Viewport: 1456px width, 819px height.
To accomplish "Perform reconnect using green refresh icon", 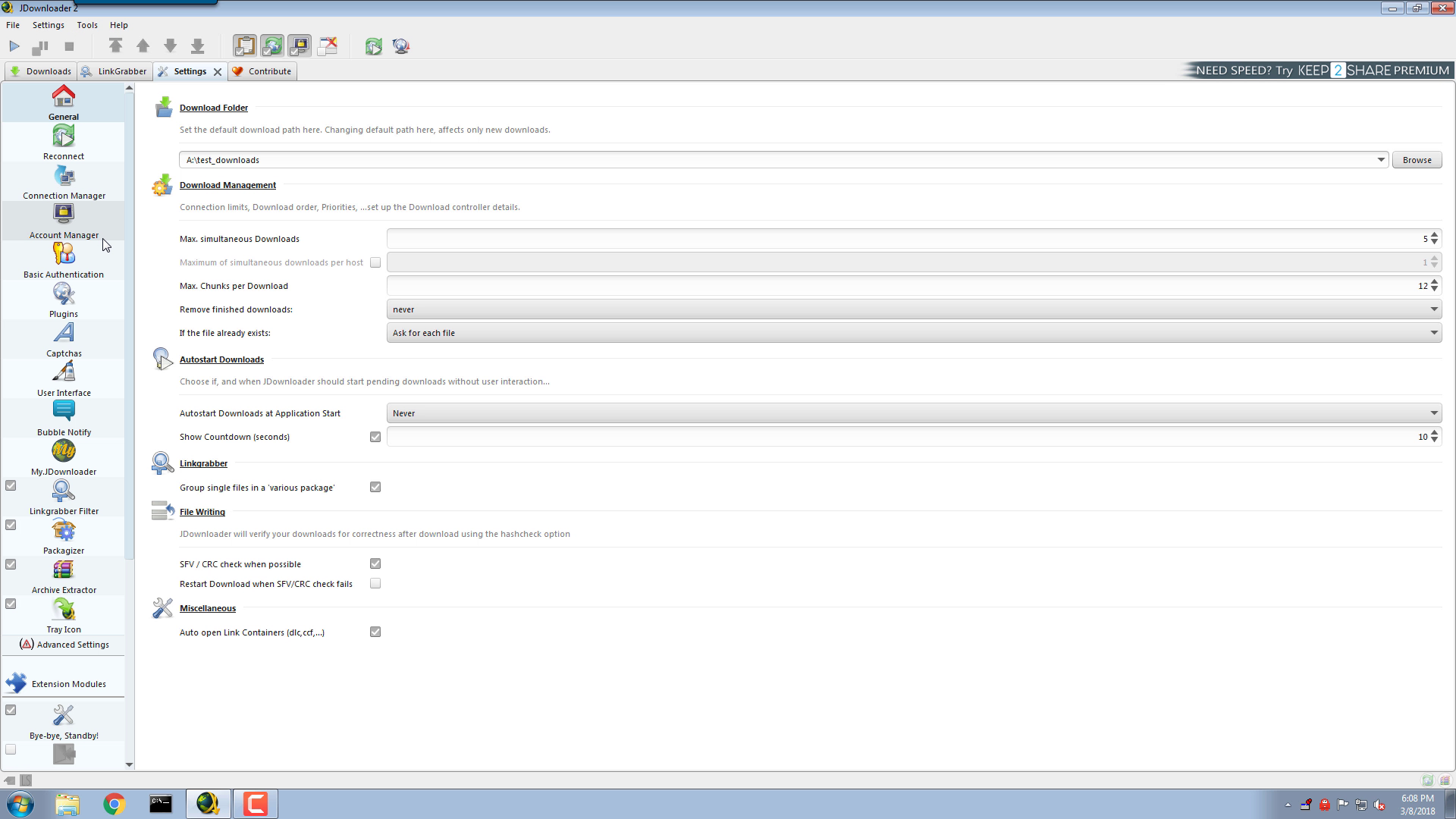I will 373,46.
